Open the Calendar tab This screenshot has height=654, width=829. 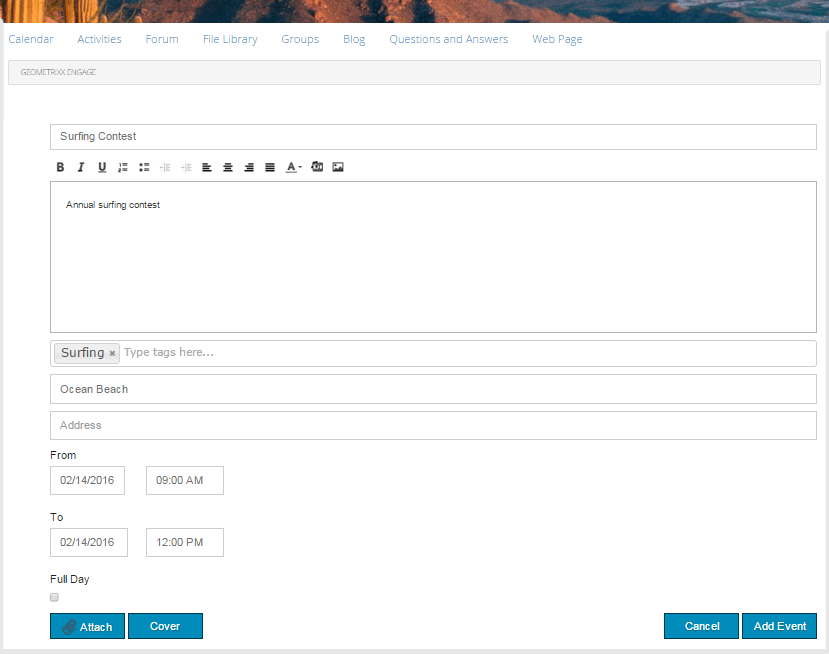pyautogui.click(x=31, y=39)
